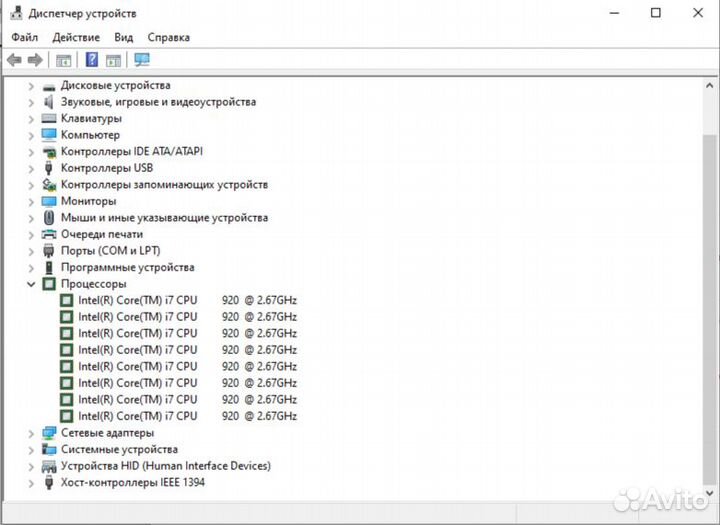Expand the Очереди печати node
This screenshot has width=720, height=525.
31,235
